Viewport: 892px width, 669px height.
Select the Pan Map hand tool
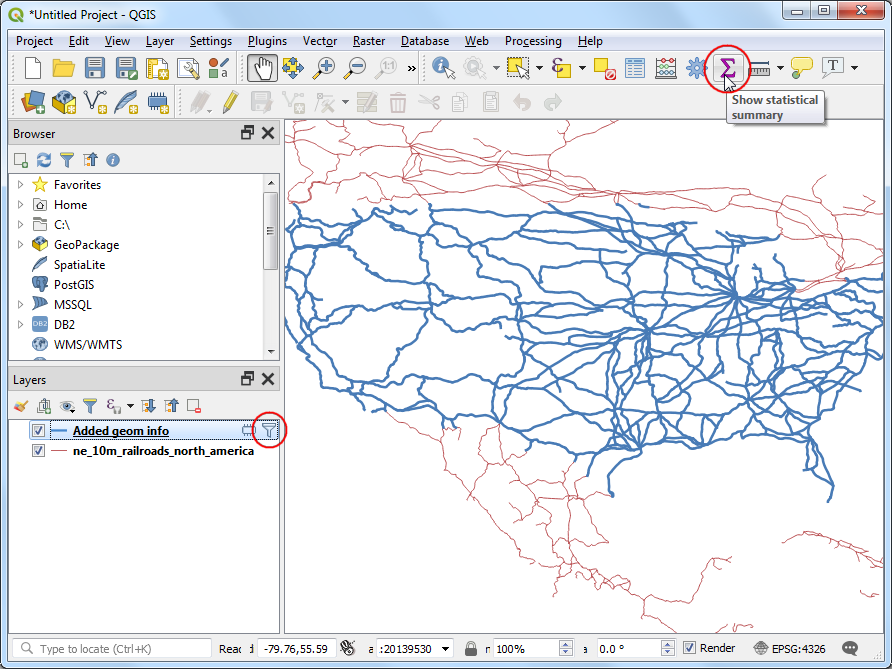click(262, 68)
